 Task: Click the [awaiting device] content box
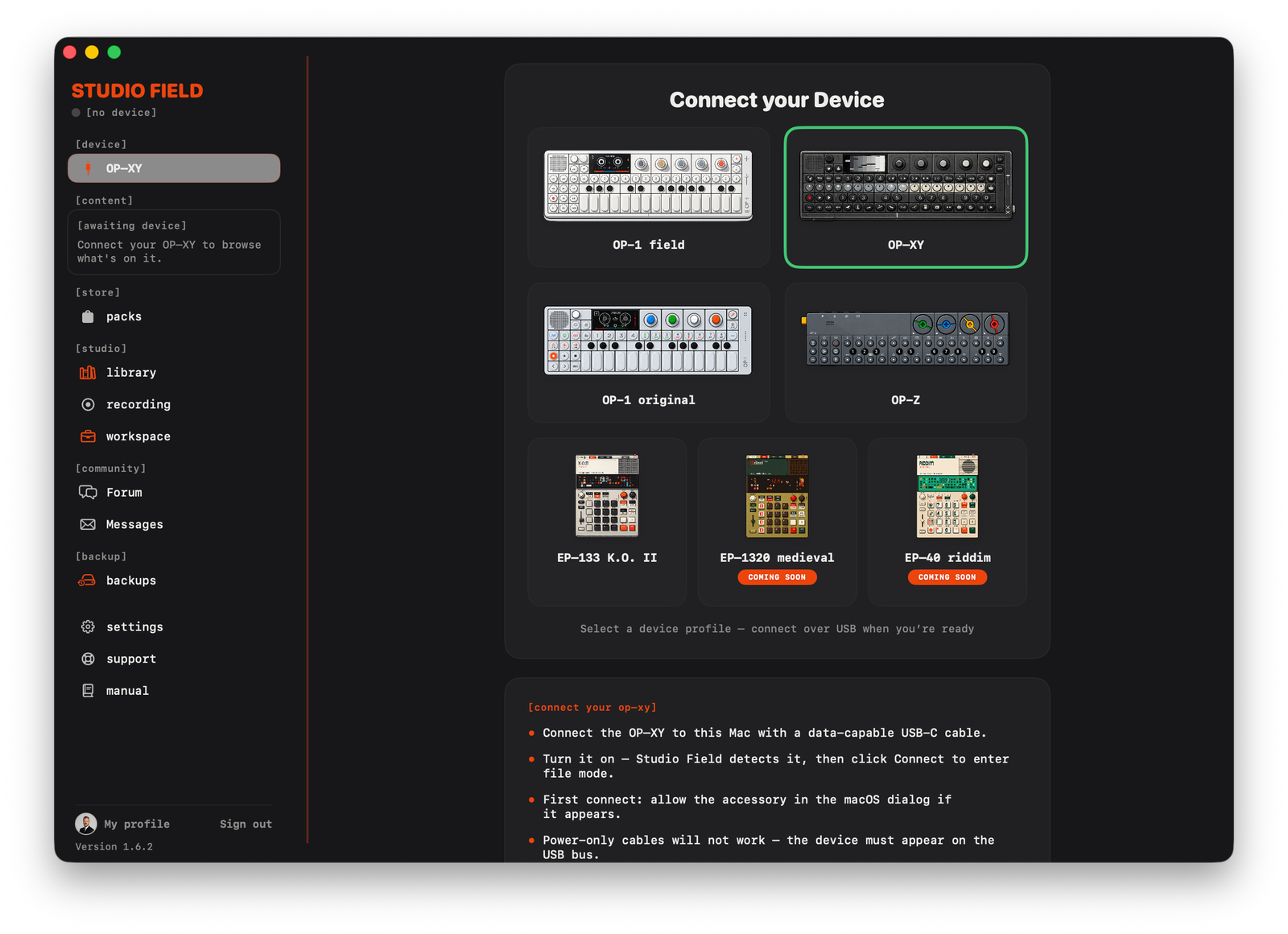click(x=174, y=242)
